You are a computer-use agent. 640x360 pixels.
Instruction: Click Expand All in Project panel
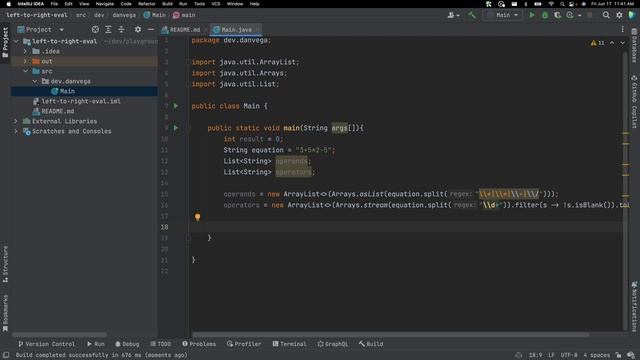[108, 29]
